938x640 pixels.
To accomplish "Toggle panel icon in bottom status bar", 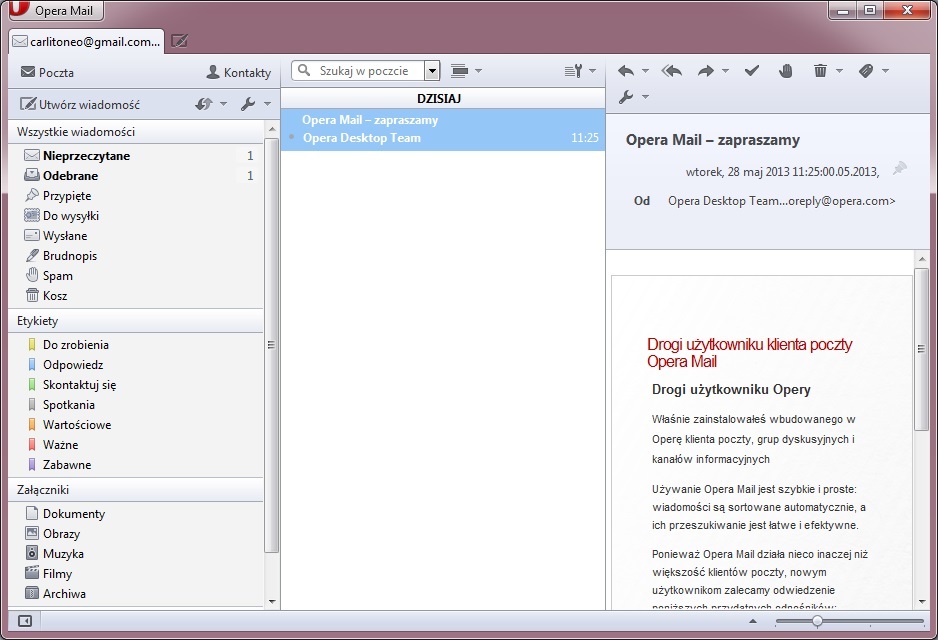I will [x=25, y=621].
